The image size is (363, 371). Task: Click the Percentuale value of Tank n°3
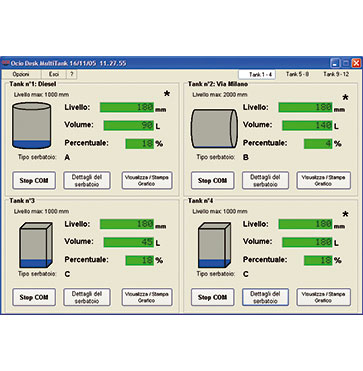point(140,260)
